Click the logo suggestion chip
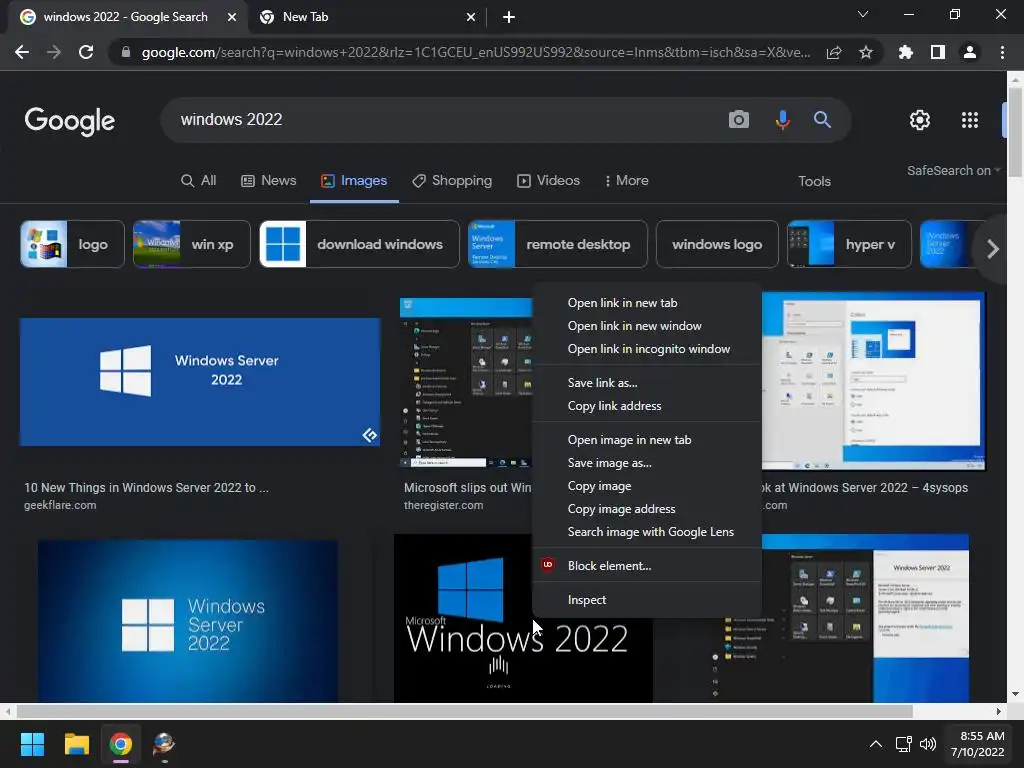Screen dimensions: 1024x768 [72, 244]
